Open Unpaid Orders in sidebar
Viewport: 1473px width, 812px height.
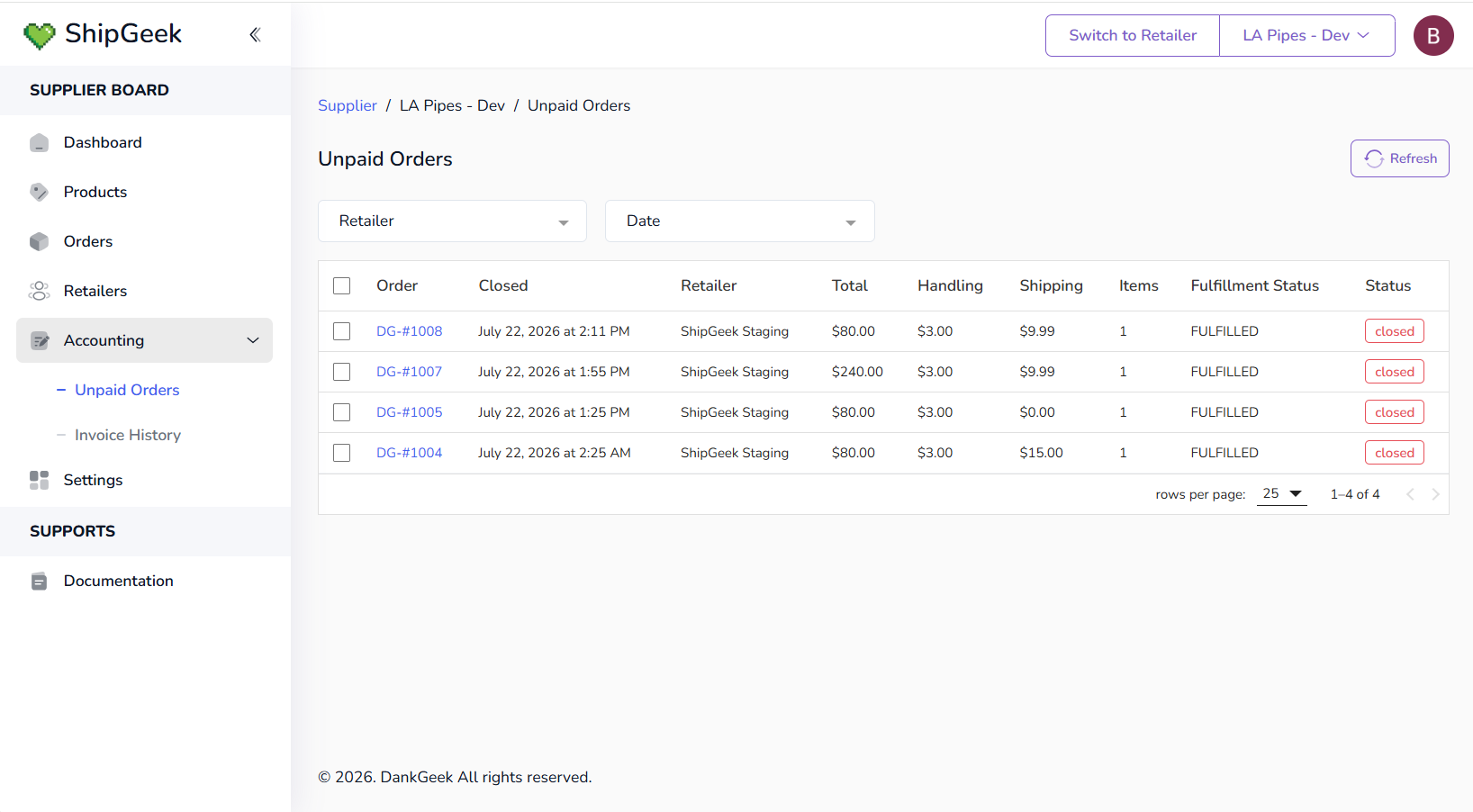pos(127,390)
